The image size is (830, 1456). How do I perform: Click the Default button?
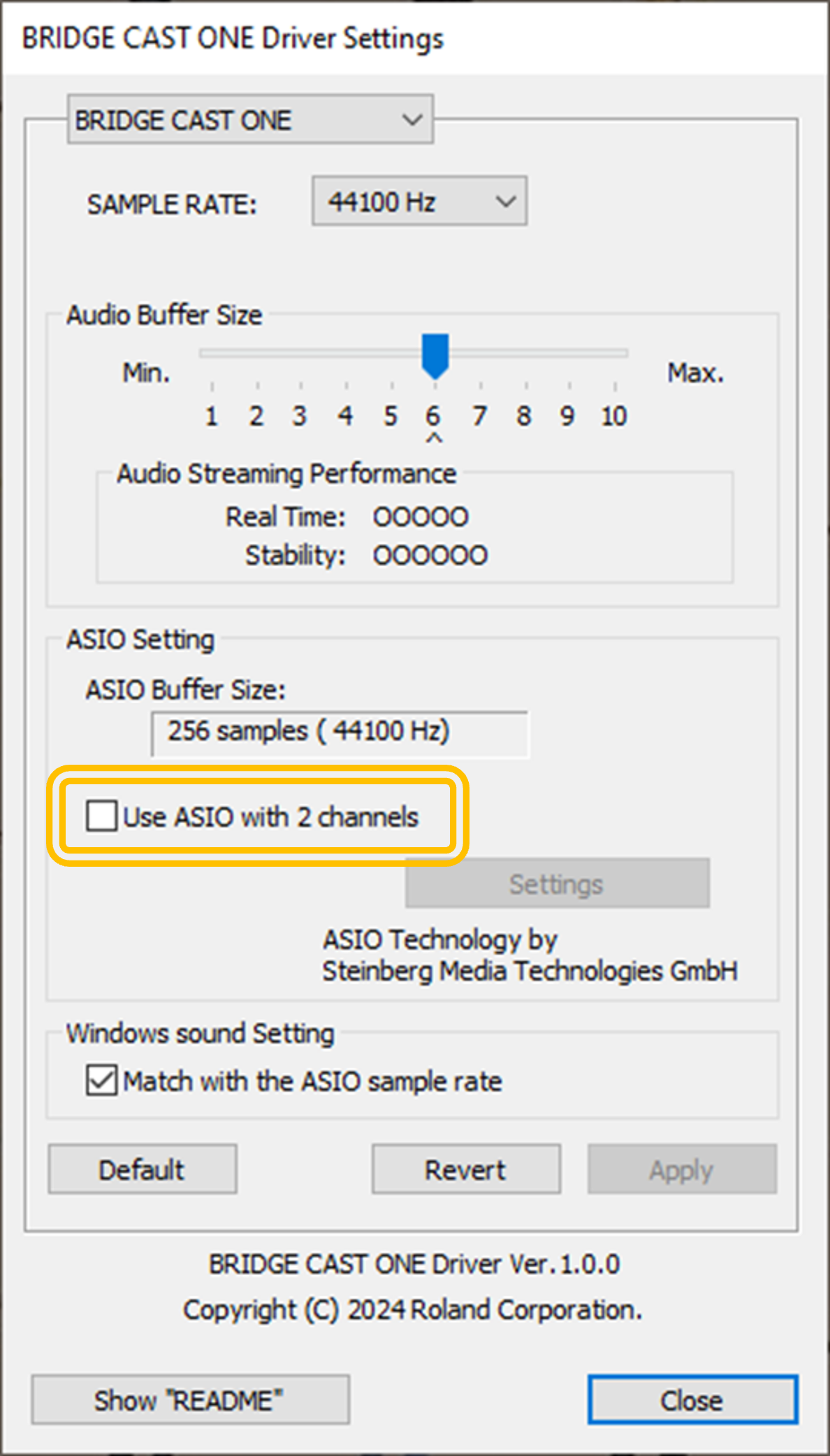point(141,1169)
